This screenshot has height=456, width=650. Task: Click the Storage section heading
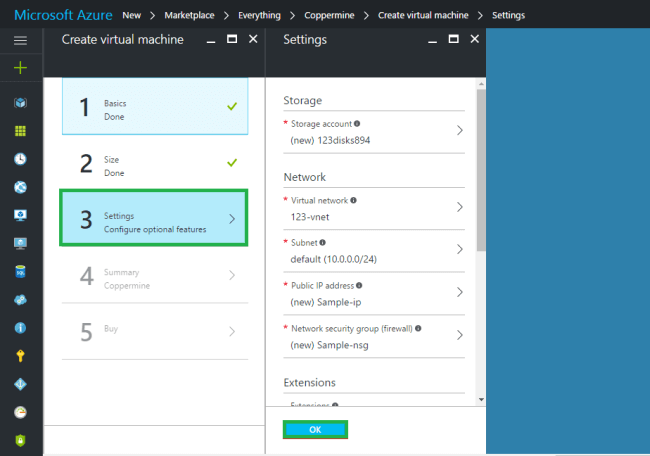pos(303,100)
